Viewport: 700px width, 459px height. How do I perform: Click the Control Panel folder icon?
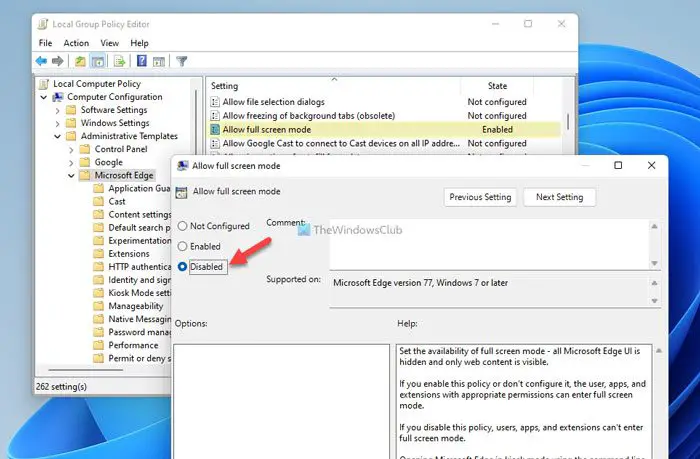(x=85, y=149)
